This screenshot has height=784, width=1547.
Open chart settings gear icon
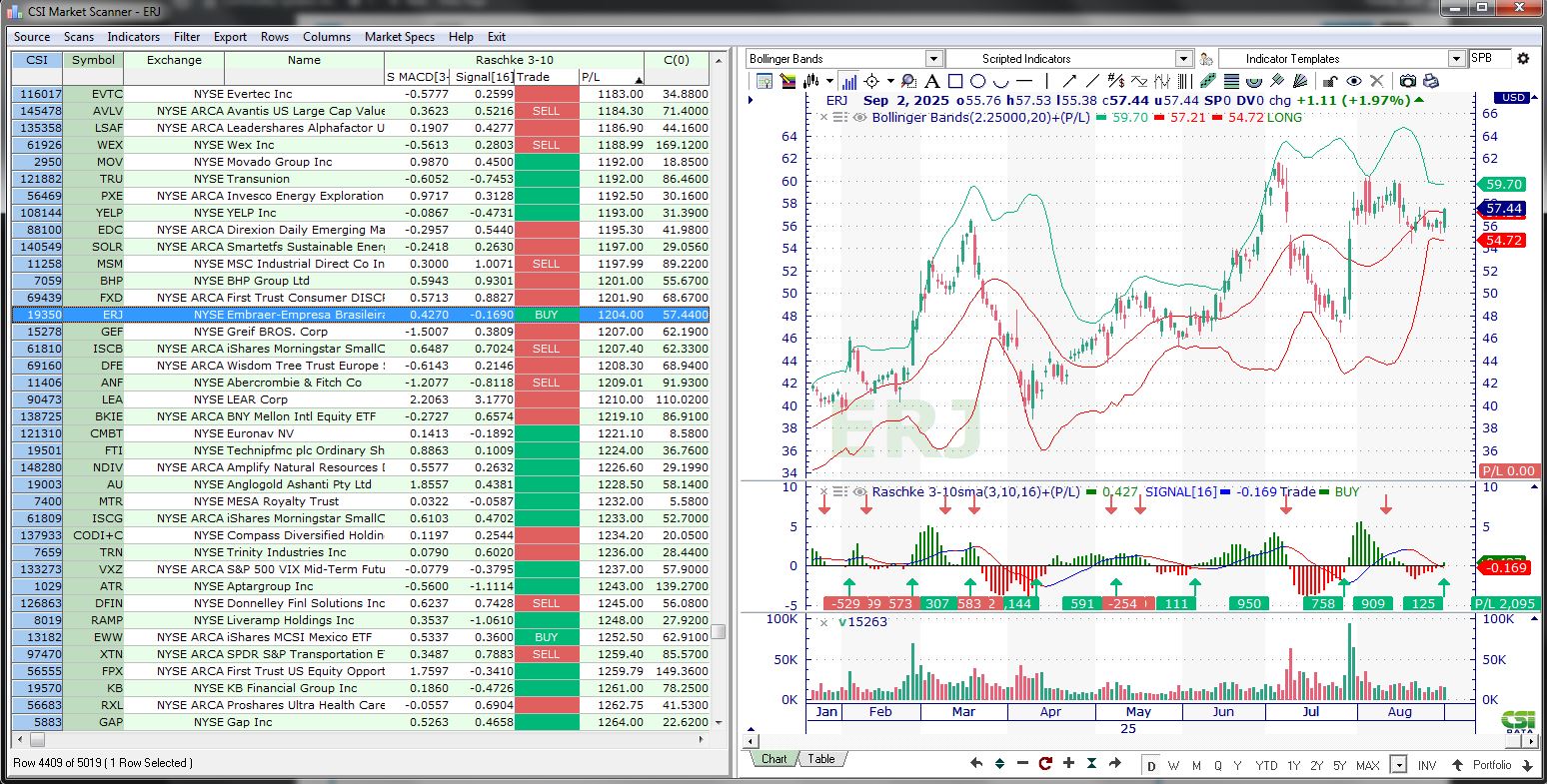(1523, 59)
